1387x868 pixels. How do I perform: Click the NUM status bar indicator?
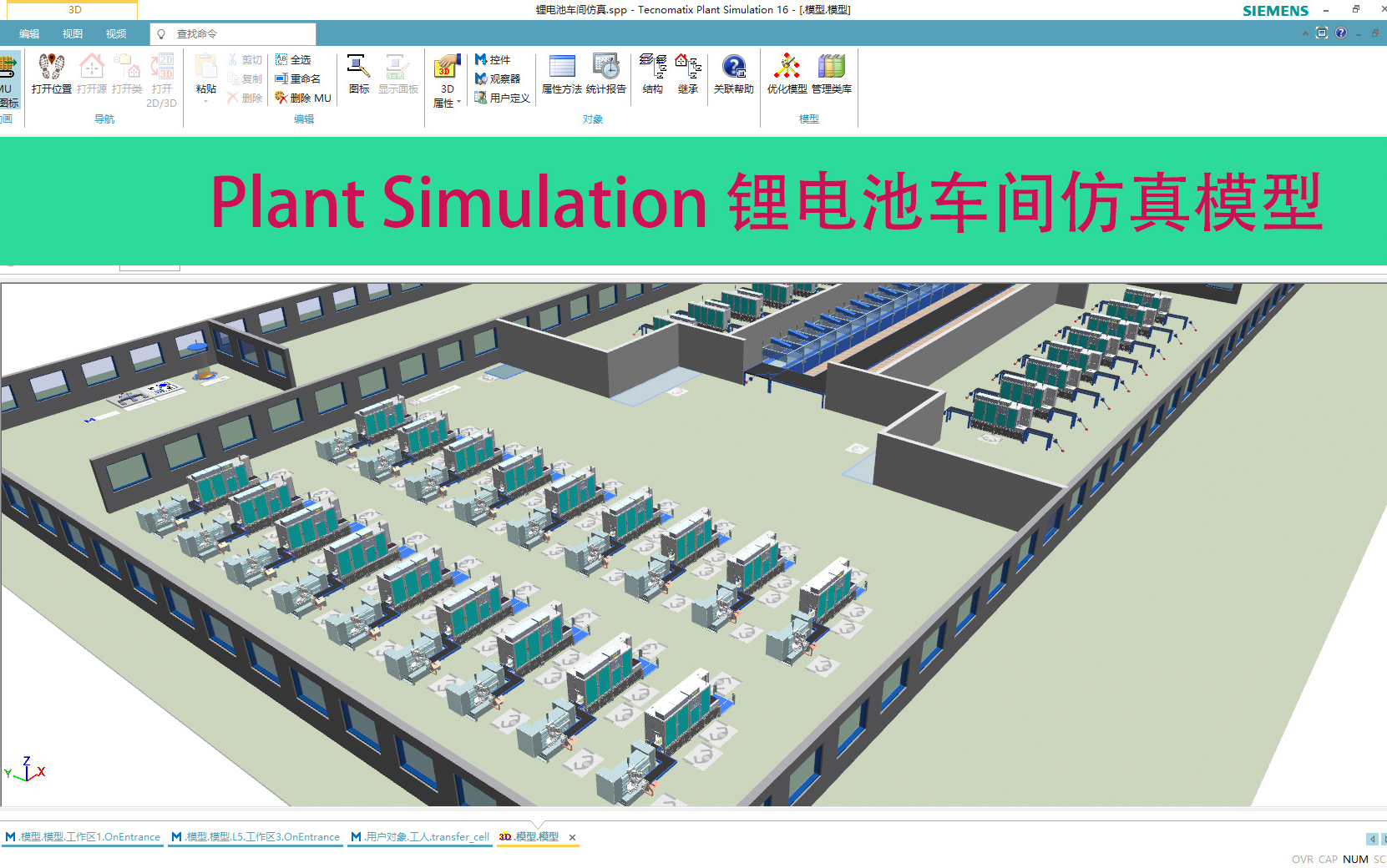(x=1355, y=860)
